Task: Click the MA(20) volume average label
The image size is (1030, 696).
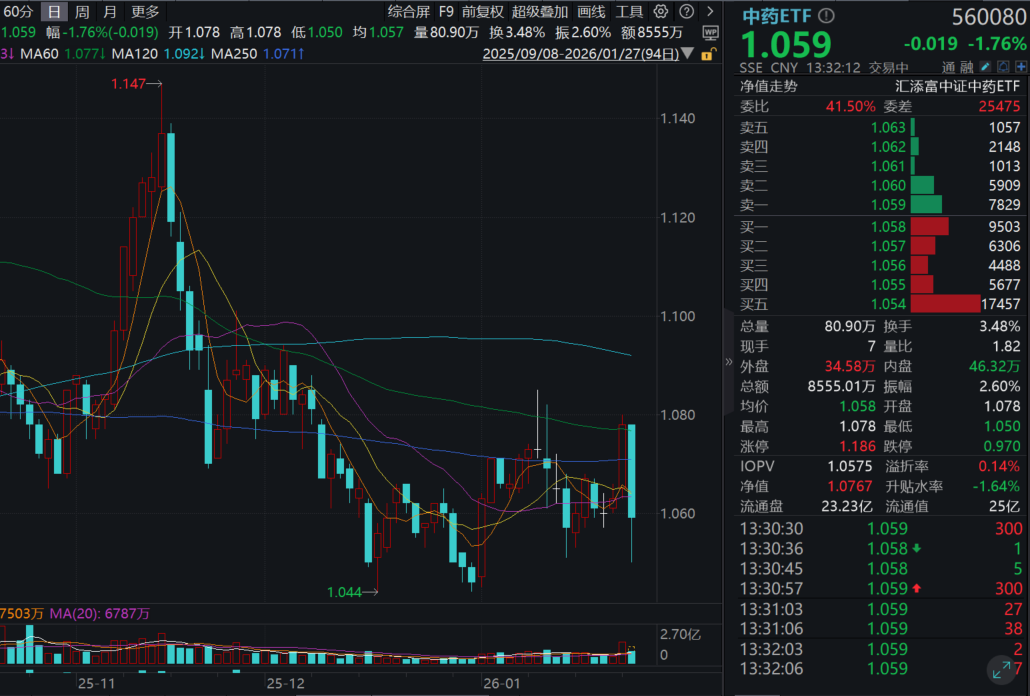Action: 100,615
